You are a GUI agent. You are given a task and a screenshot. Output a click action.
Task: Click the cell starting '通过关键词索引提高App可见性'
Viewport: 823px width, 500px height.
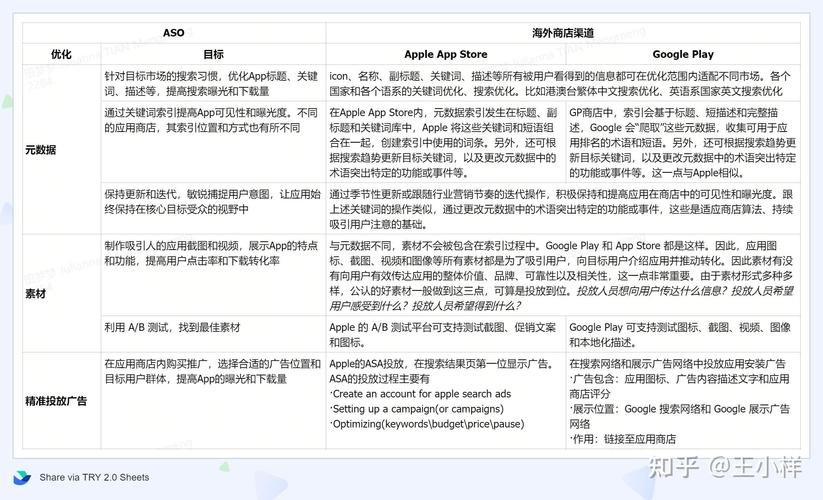pos(213,142)
